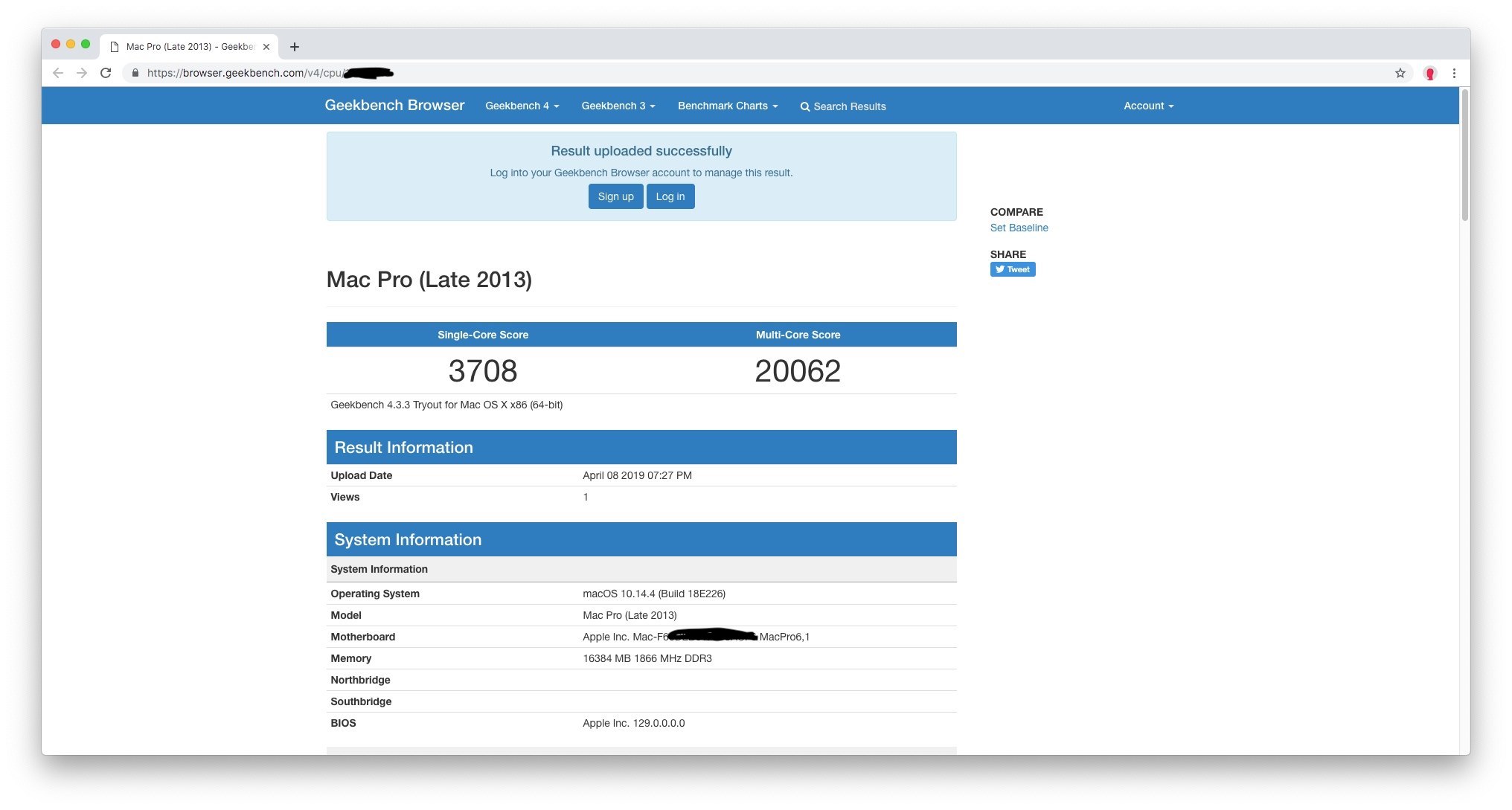The height and width of the screenshot is (810, 1512).
Task: Click the Set Baseline link
Action: coord(1019,228)
